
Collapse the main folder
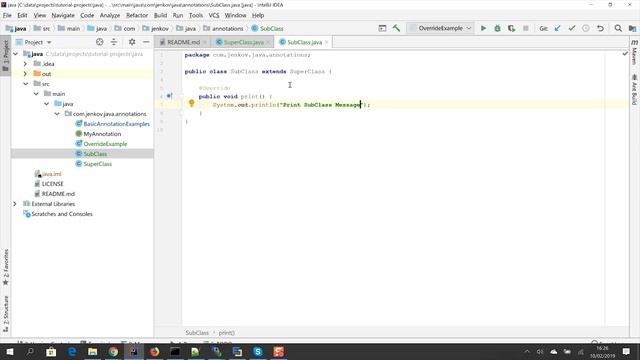[x=36, y=94]
